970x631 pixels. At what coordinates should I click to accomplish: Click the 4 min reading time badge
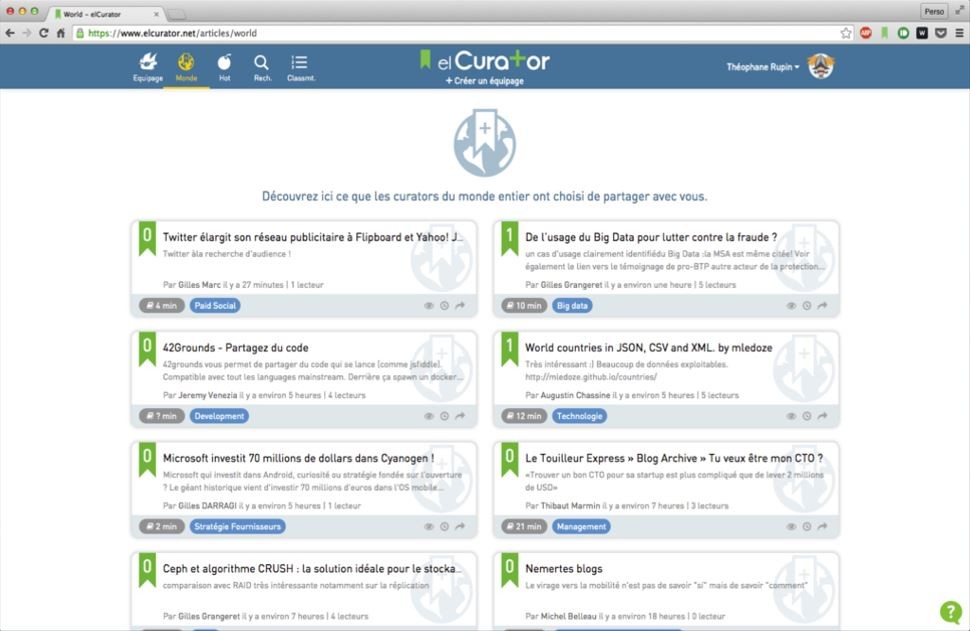point(161,306)
